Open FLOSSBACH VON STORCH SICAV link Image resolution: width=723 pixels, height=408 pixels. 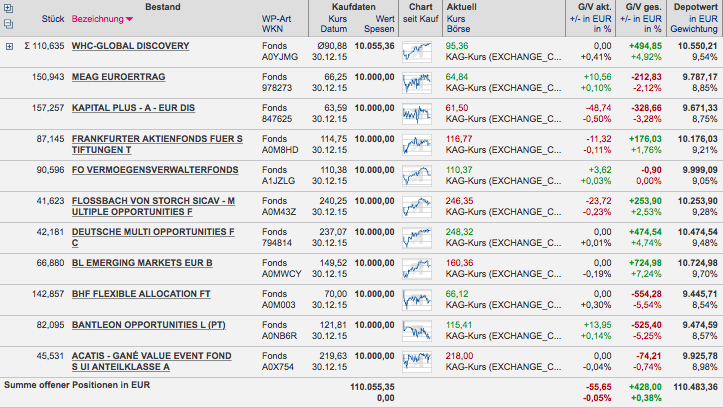pyautogui.click(x=153, y=206)
